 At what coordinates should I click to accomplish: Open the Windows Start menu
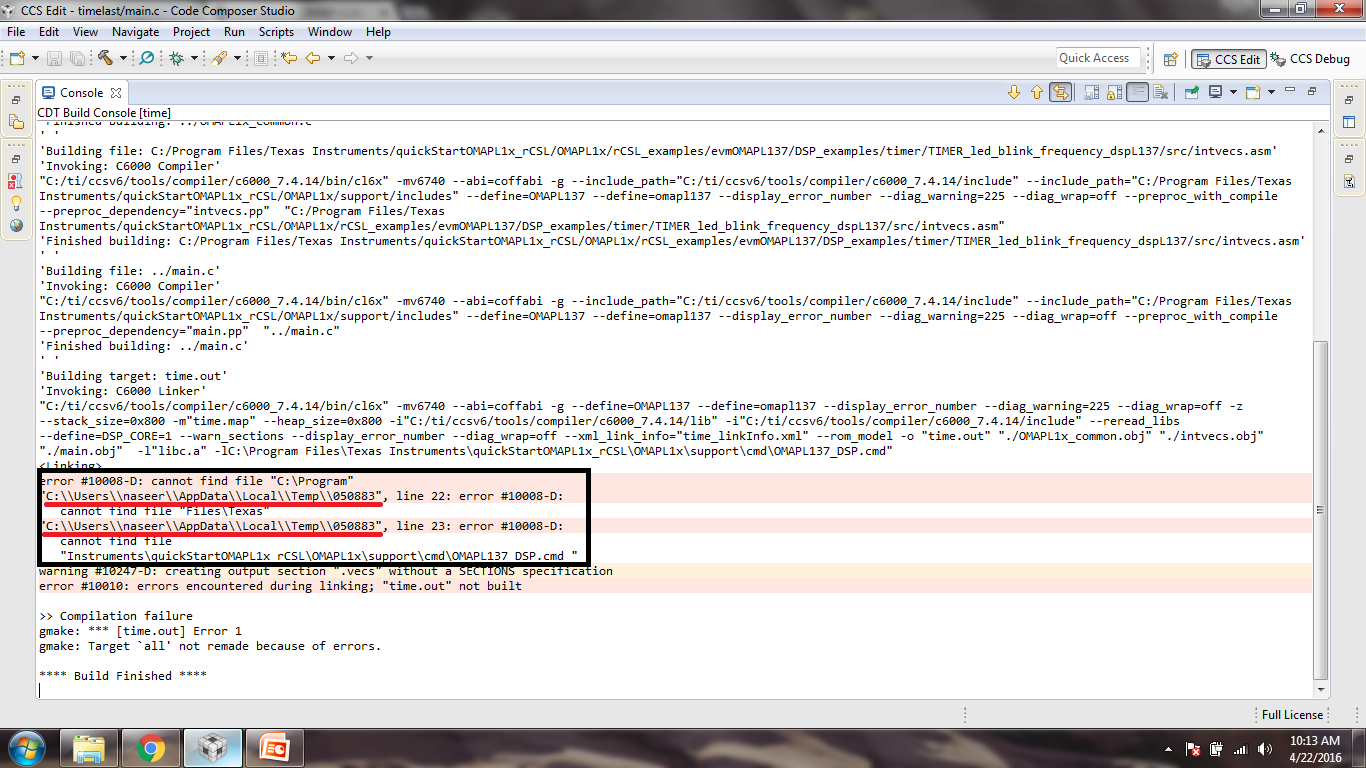[26, 748]
